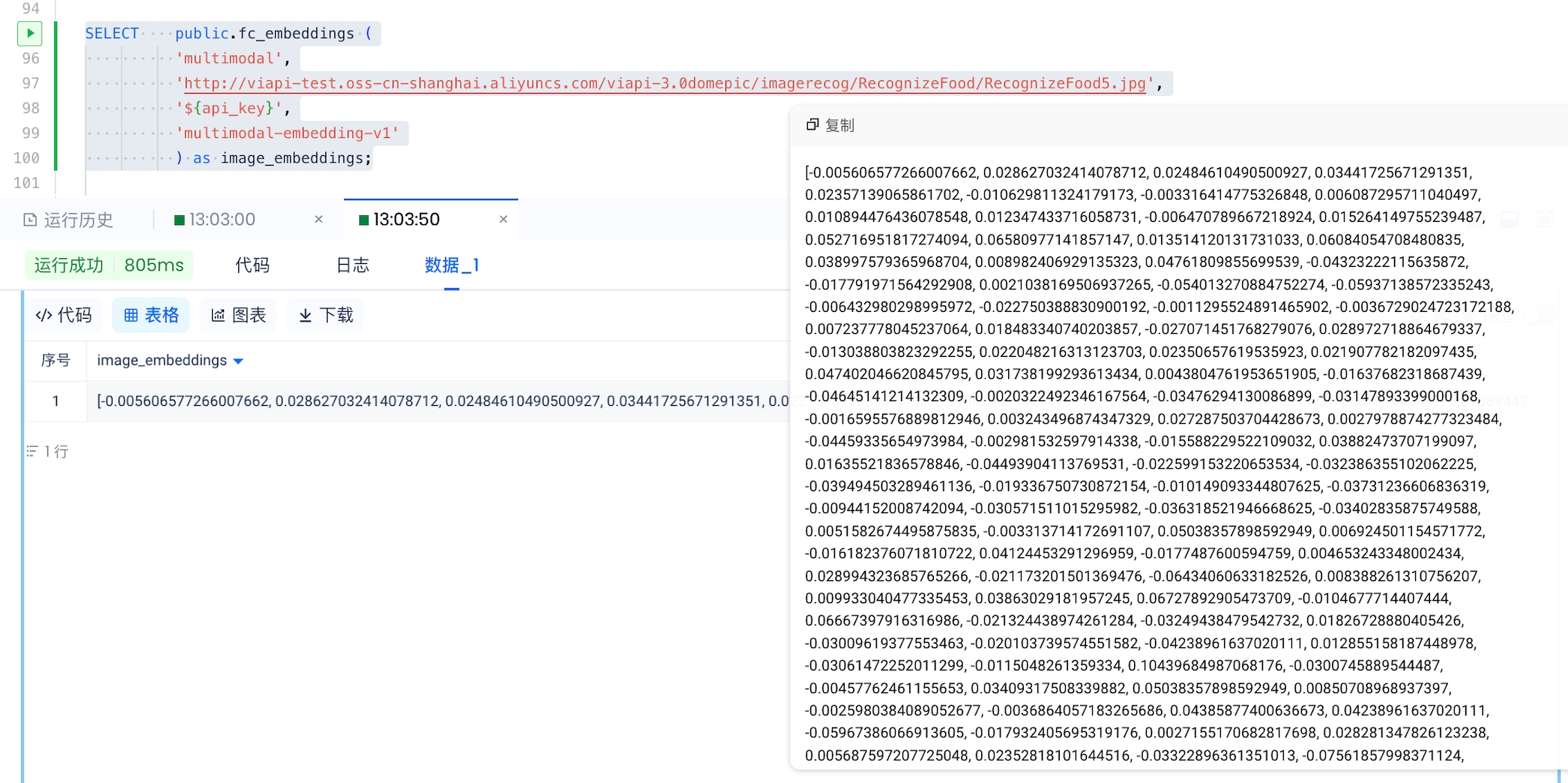1568x783 pixels.
Task: Click the 运行成功 805ms status badge
Action: 109,265
